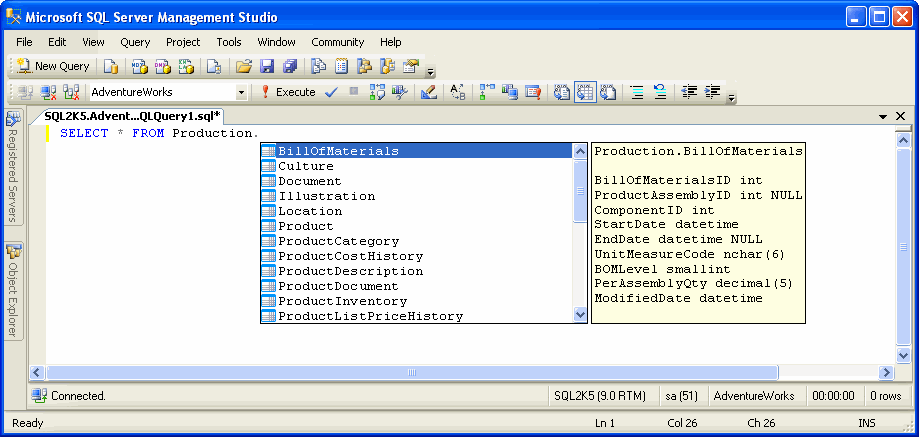Display Estimated Execution Plan
Viewport: 919px width, 437px height.
coord(377,92)
